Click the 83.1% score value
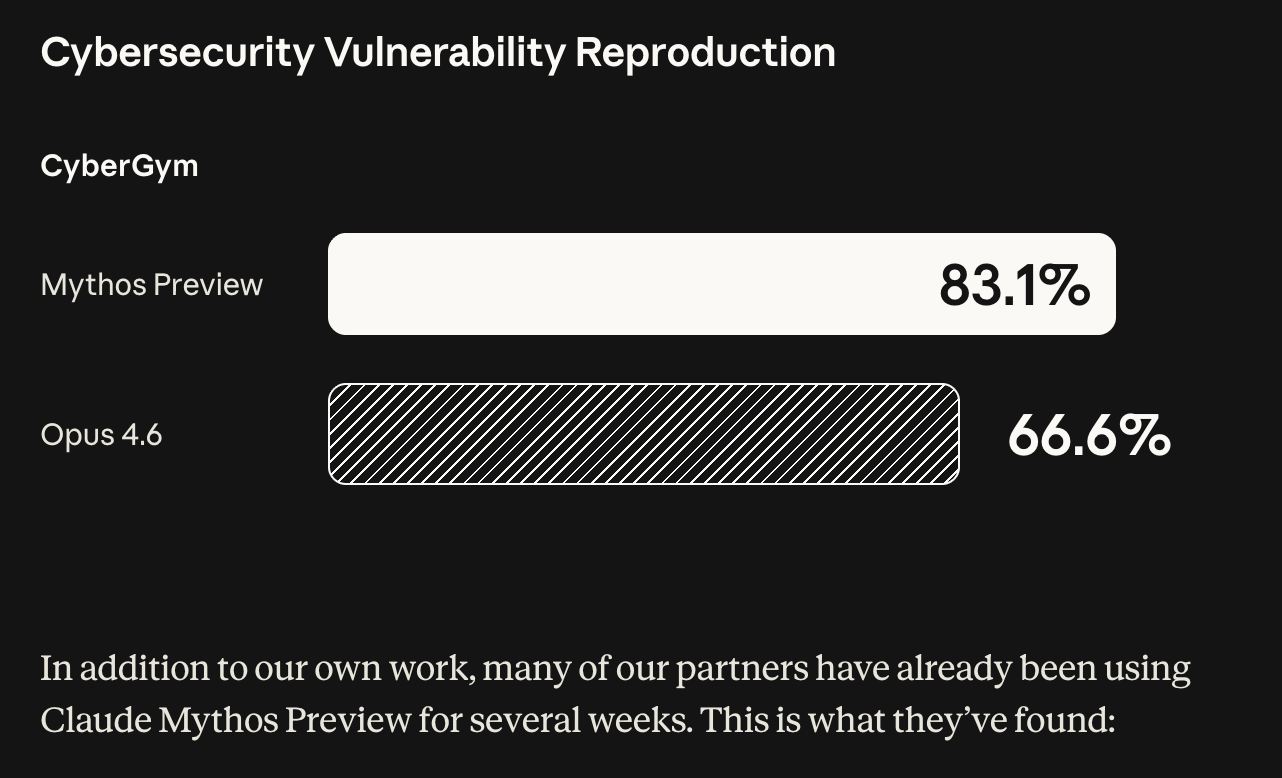This screenshot has width=1282, height=778. tap(1014, 285)
